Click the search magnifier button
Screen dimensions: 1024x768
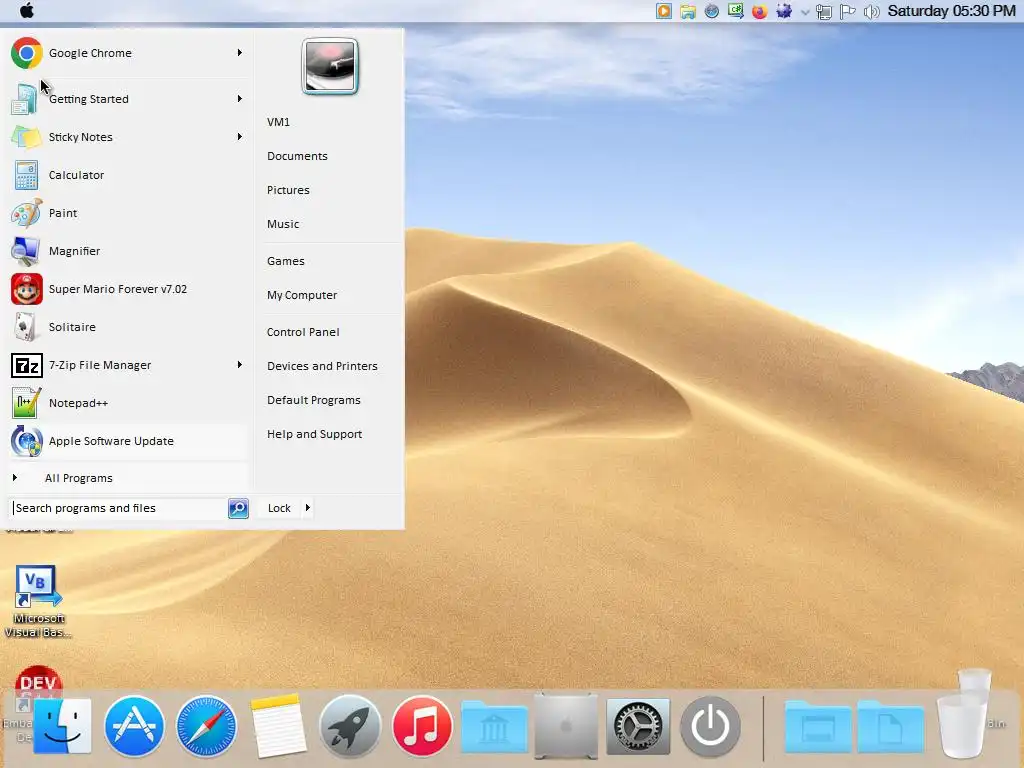238,508
